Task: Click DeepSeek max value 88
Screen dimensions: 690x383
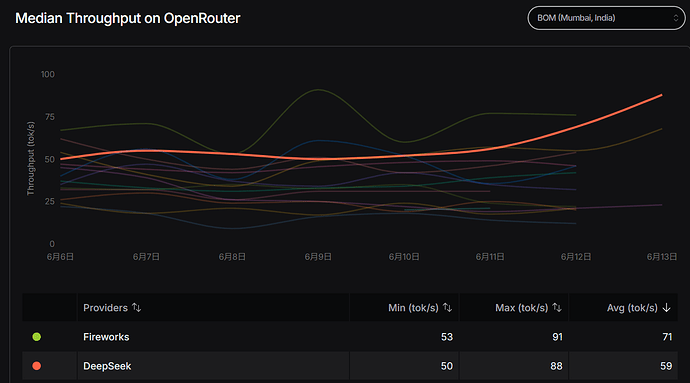Action: click(x=556, y=366)
